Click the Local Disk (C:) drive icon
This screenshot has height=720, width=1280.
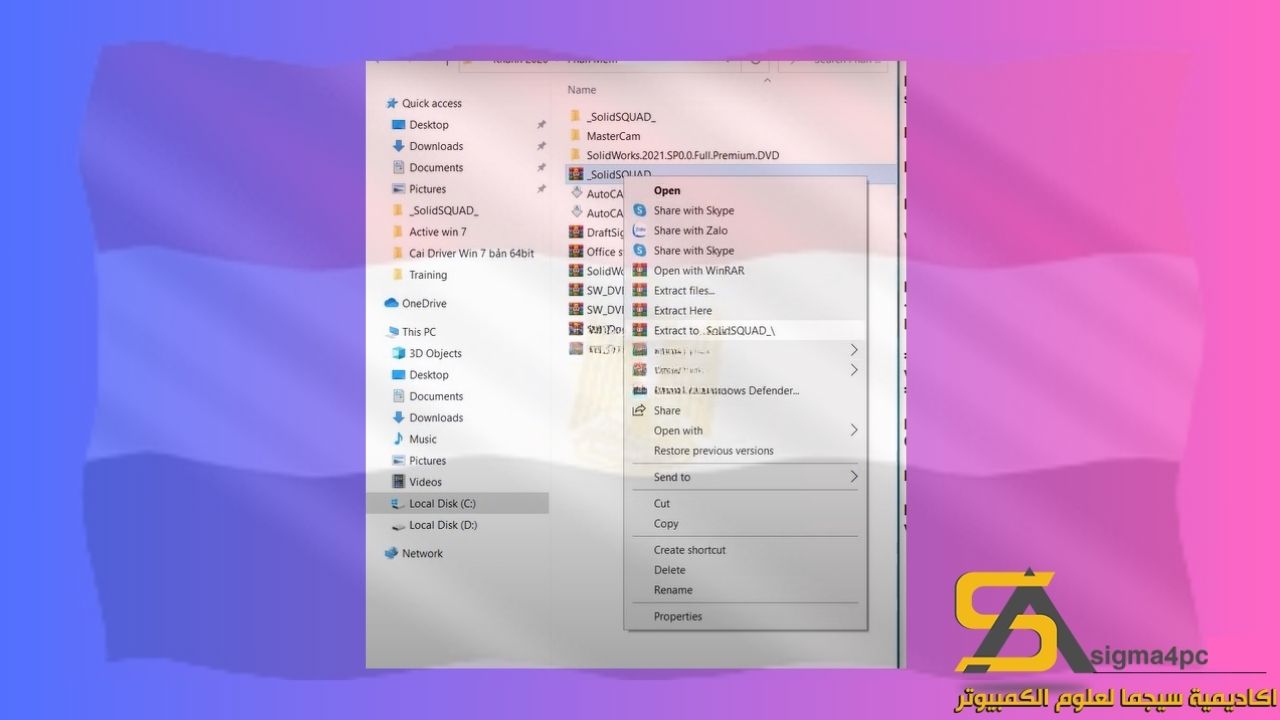point(398,504)
